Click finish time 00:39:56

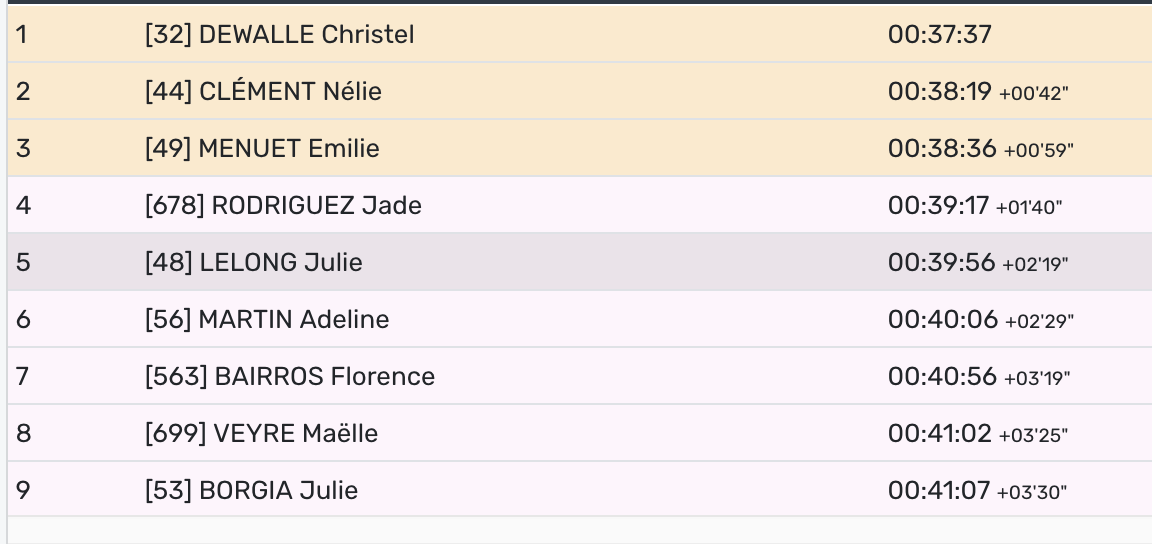pos(942,263)
